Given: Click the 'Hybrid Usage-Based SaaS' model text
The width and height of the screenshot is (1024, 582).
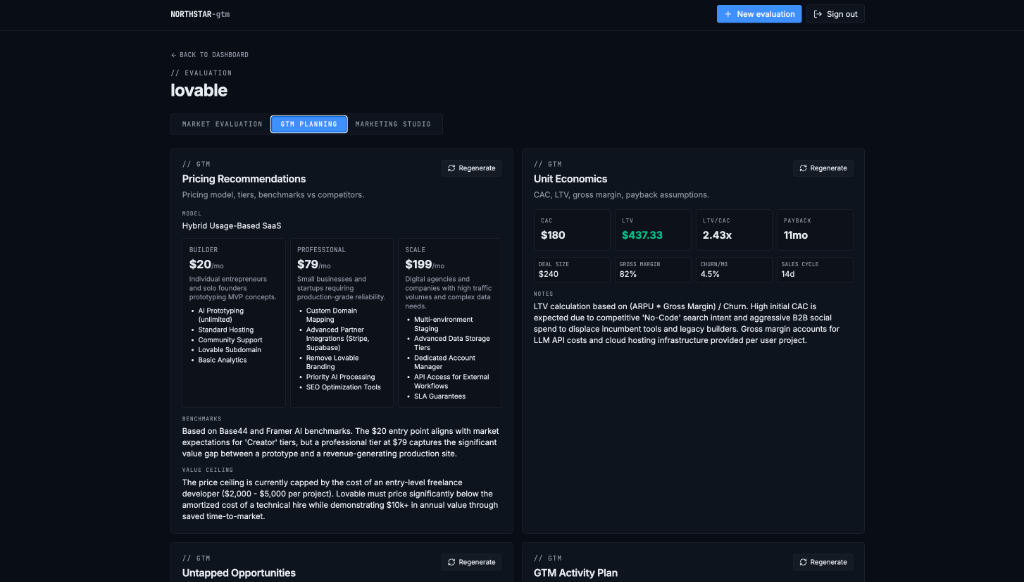Looking at the screenshot, I should (x=231, y=226).
